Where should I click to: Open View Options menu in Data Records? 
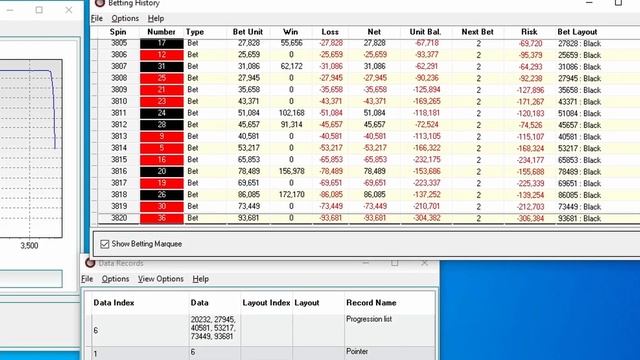(x=160, y=279)
